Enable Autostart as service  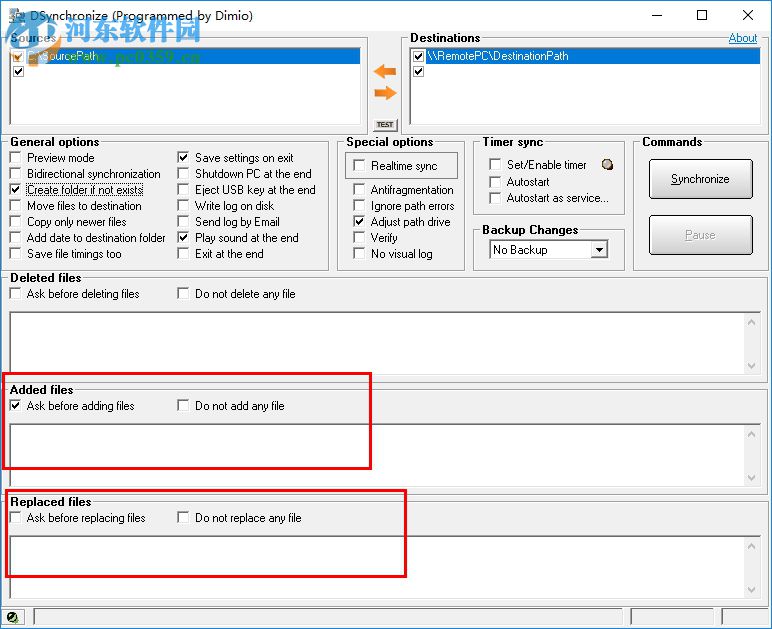click(x=495, y=198)
